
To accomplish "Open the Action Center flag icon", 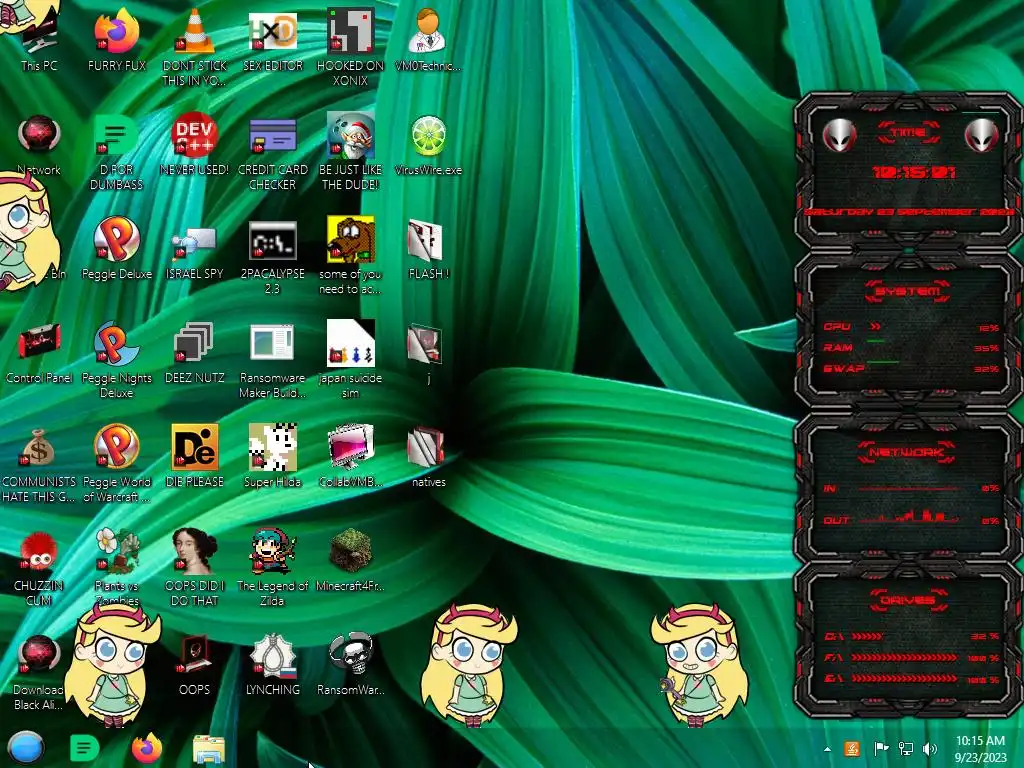I will click(881, 749).
